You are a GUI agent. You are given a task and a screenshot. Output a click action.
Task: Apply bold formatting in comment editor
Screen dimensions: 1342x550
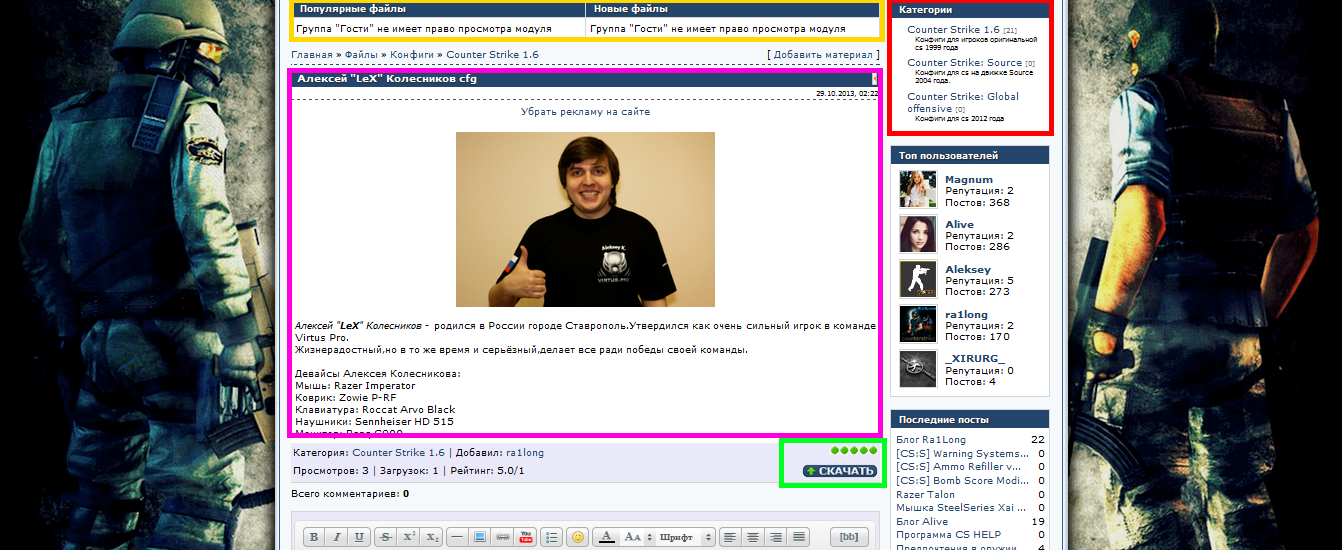(x=314, y=537)
